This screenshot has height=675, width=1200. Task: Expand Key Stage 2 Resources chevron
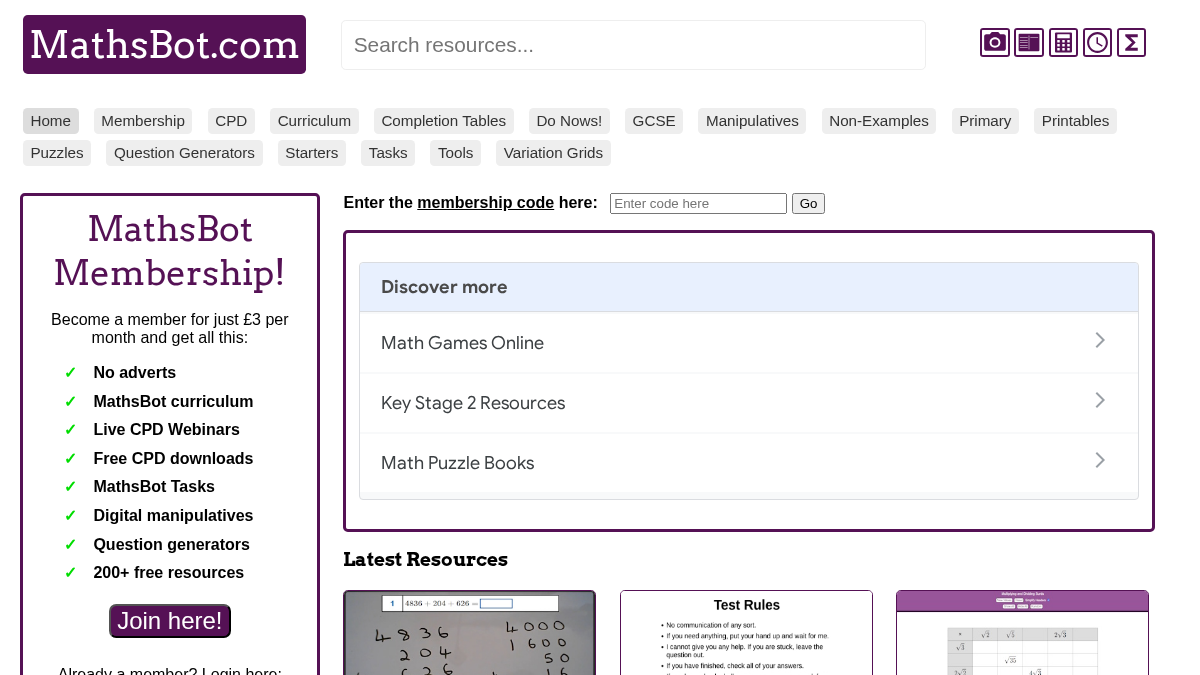(1100, 401)
